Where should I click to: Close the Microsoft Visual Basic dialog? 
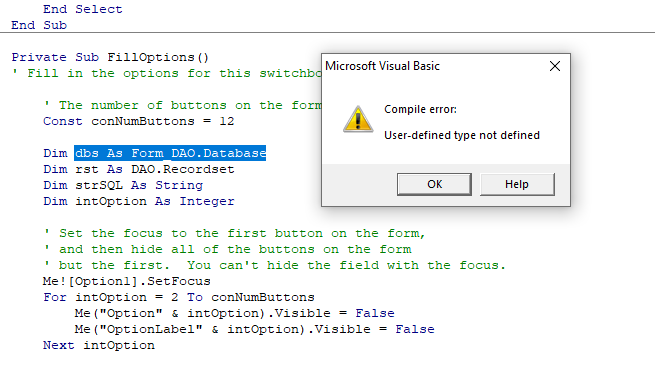pyautogui.click(x=555, y=66)
